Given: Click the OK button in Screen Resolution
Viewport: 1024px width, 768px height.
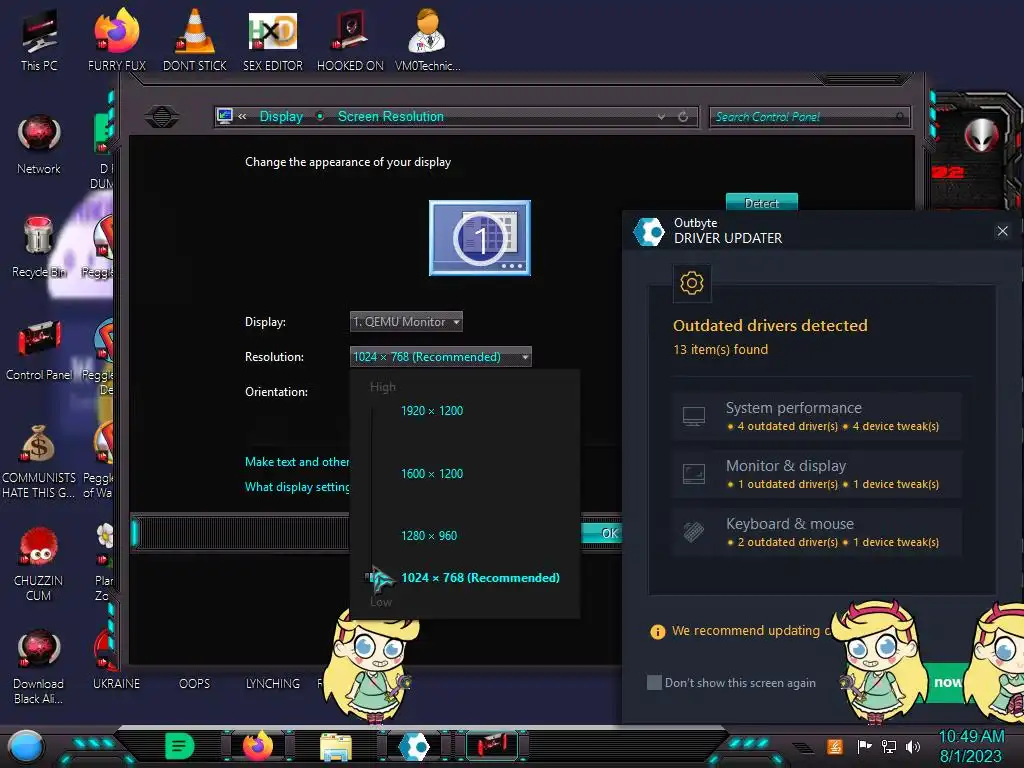Looking at the screenshot, I should click(601, 533).
